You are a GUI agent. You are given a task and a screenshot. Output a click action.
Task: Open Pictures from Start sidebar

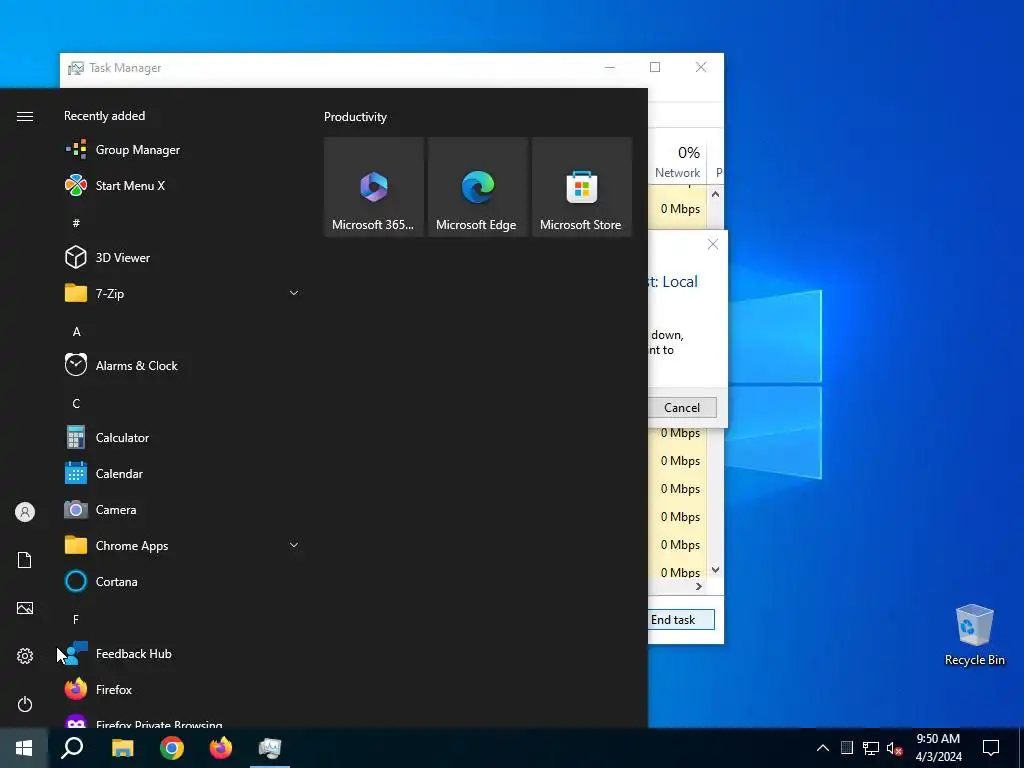coord(25,608)
